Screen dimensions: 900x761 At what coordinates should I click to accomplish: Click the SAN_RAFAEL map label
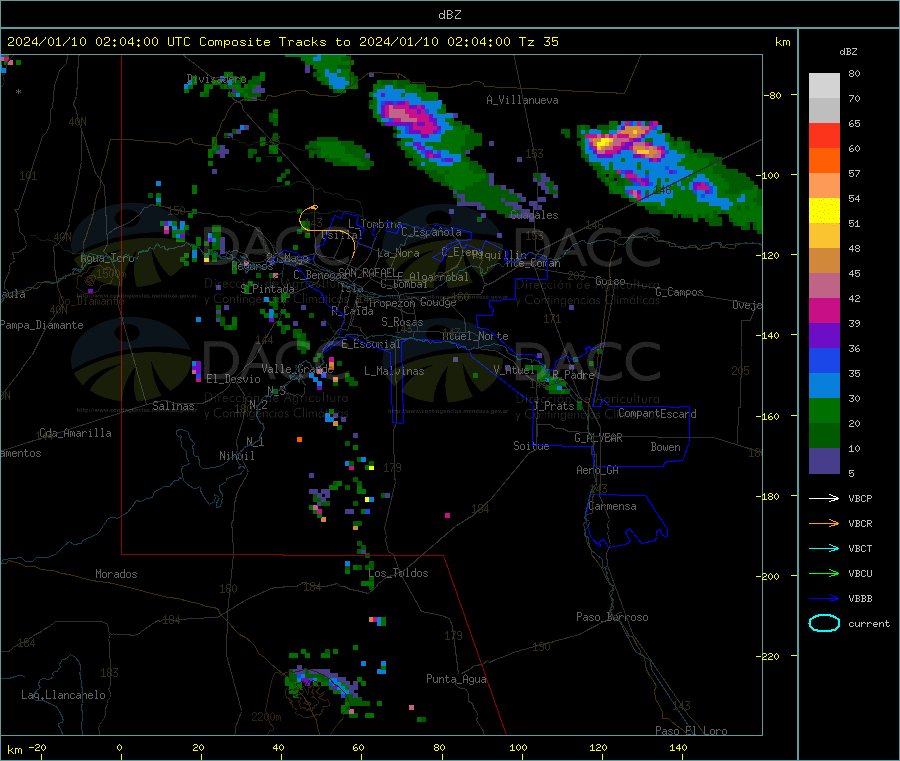pyautogui.click(x=367, y=272)
